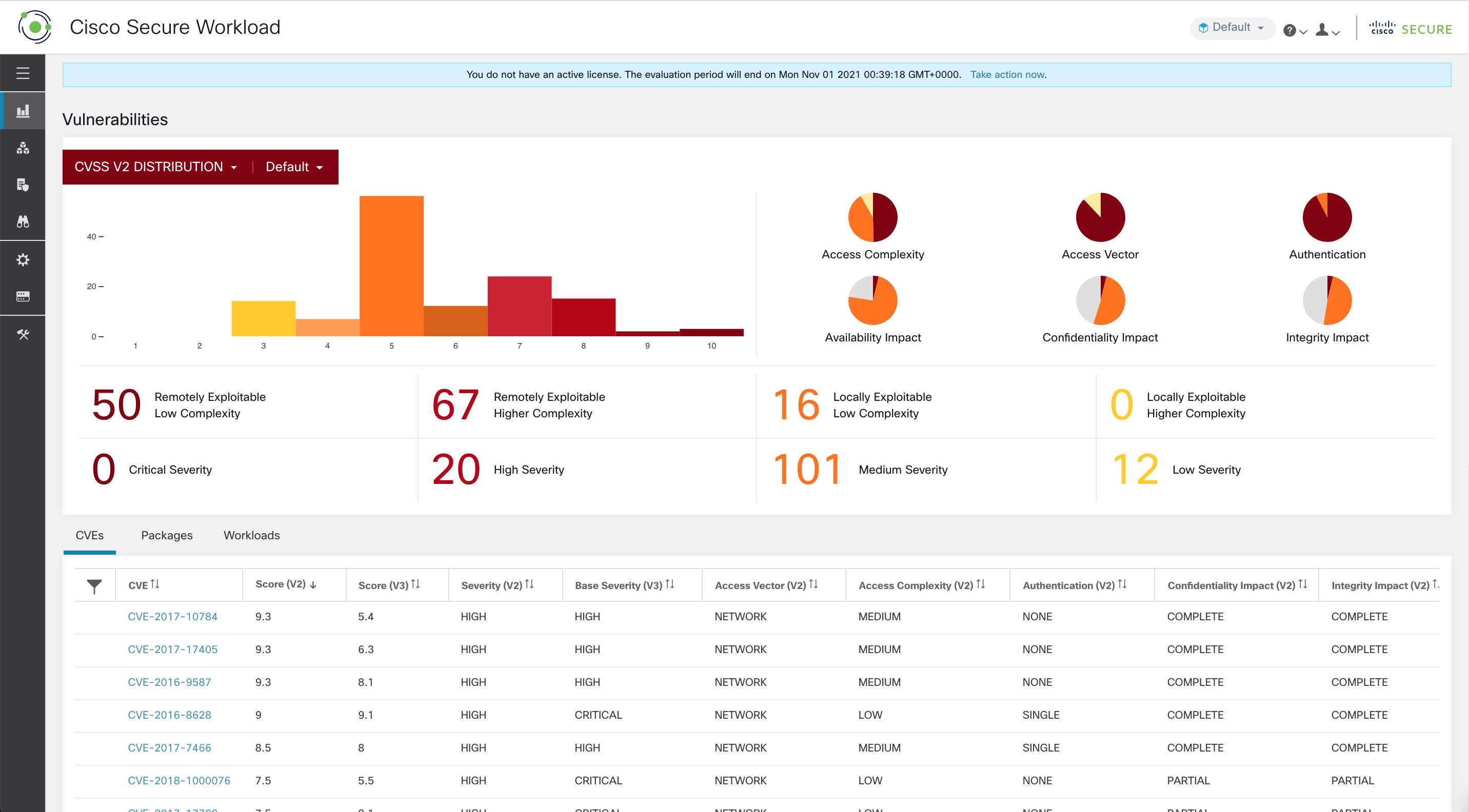Open the Platform server sidebar icon
The height and width of the screenshot is (812, 1469).
tap(23, 296)
